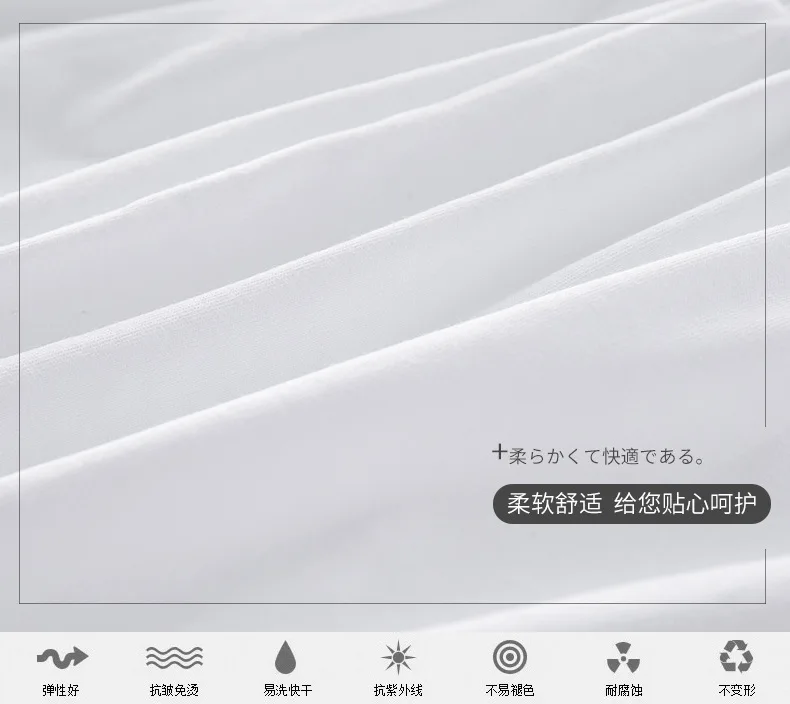
Task: Click the Japanese text 柔らかくて快適である
Action: 606,457
